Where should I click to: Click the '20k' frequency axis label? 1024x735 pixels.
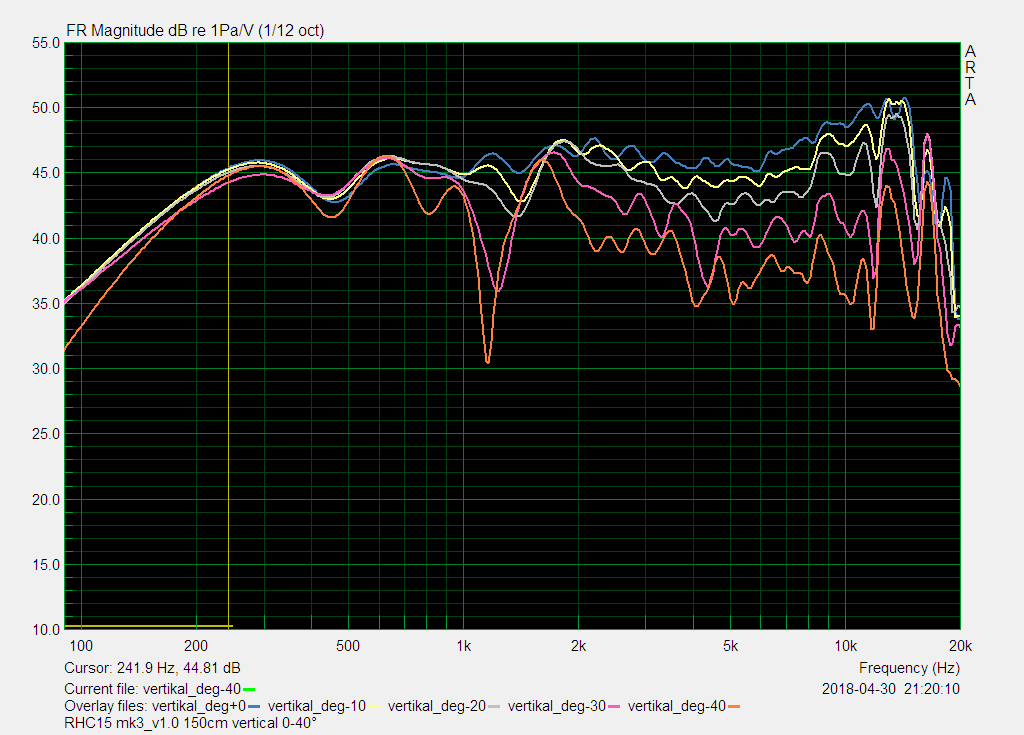960,646
